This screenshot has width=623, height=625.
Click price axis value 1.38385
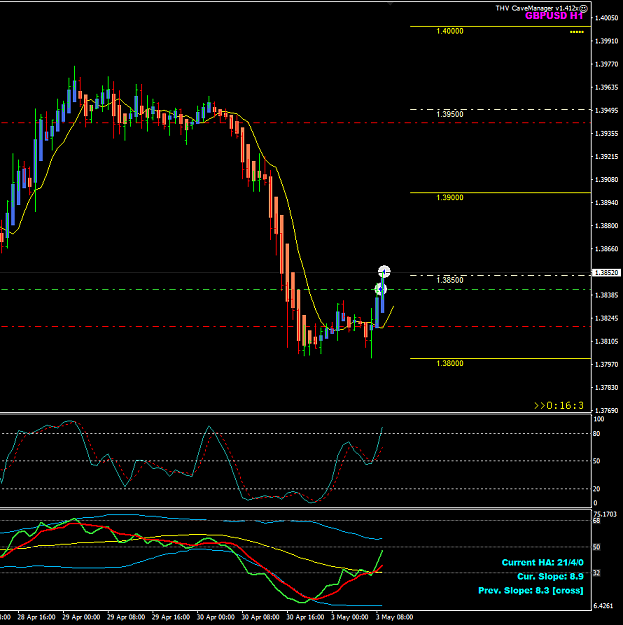pos(606,295)
